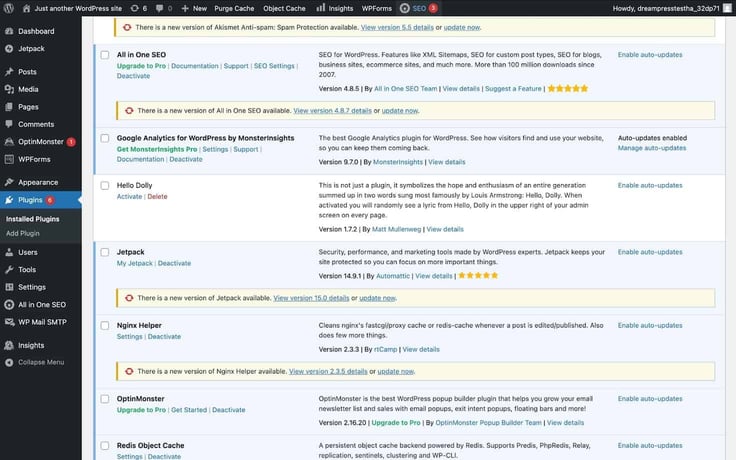Enable auto-updates for Hello Dolly
Viewport: 736px width, 460px height.
coord(650,185)
